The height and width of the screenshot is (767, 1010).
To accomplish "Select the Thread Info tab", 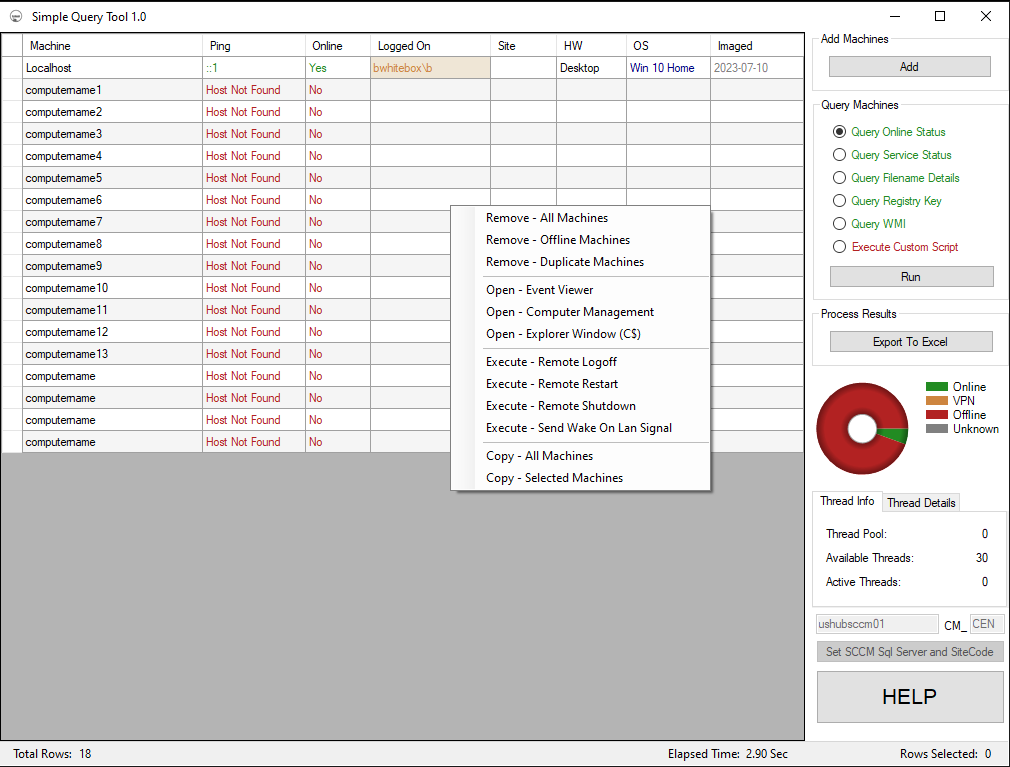I will tap(847, 501).
